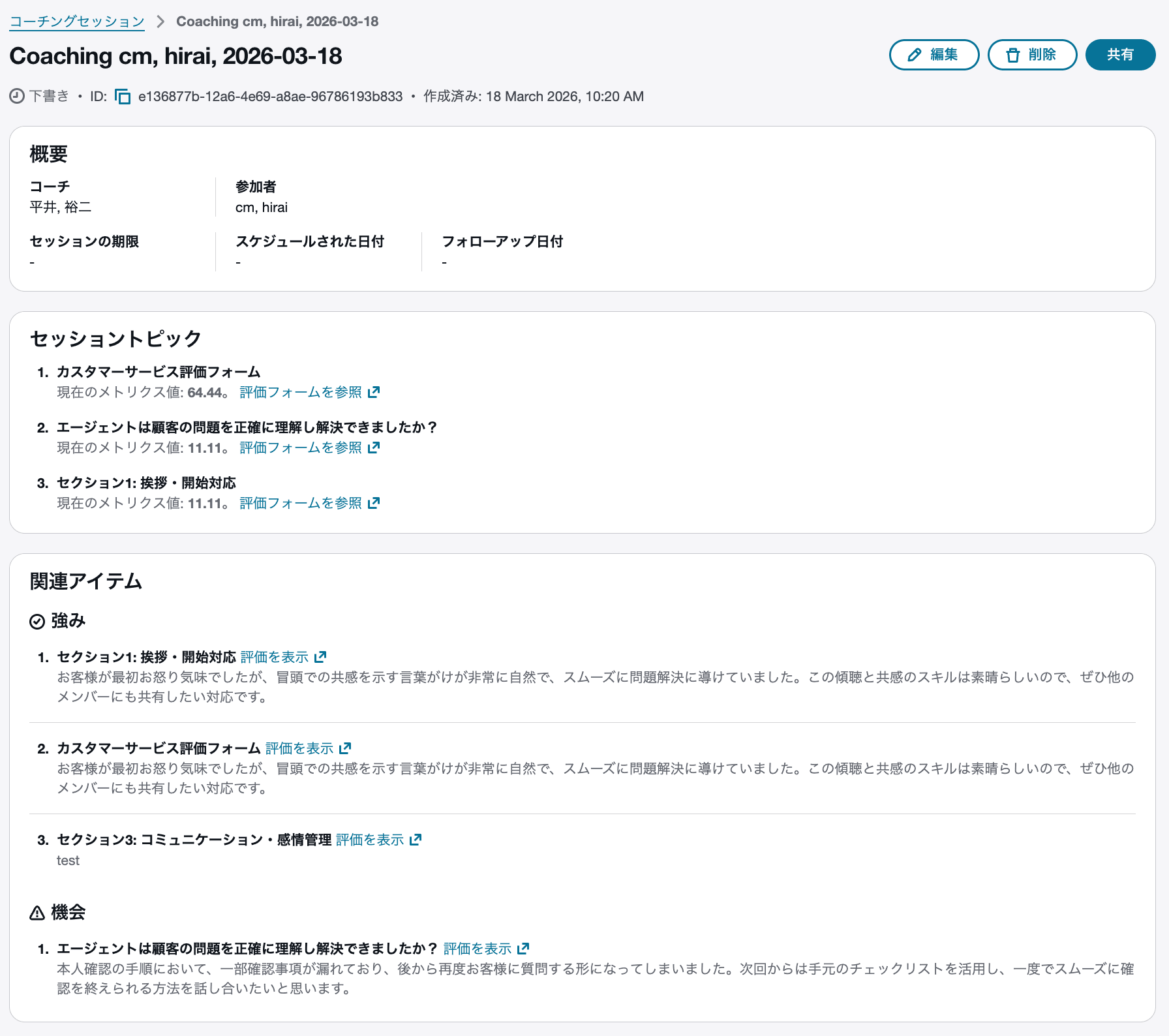
Task: Open the コーチングセッション breadcrumb
Action: (x=76, y=20)
